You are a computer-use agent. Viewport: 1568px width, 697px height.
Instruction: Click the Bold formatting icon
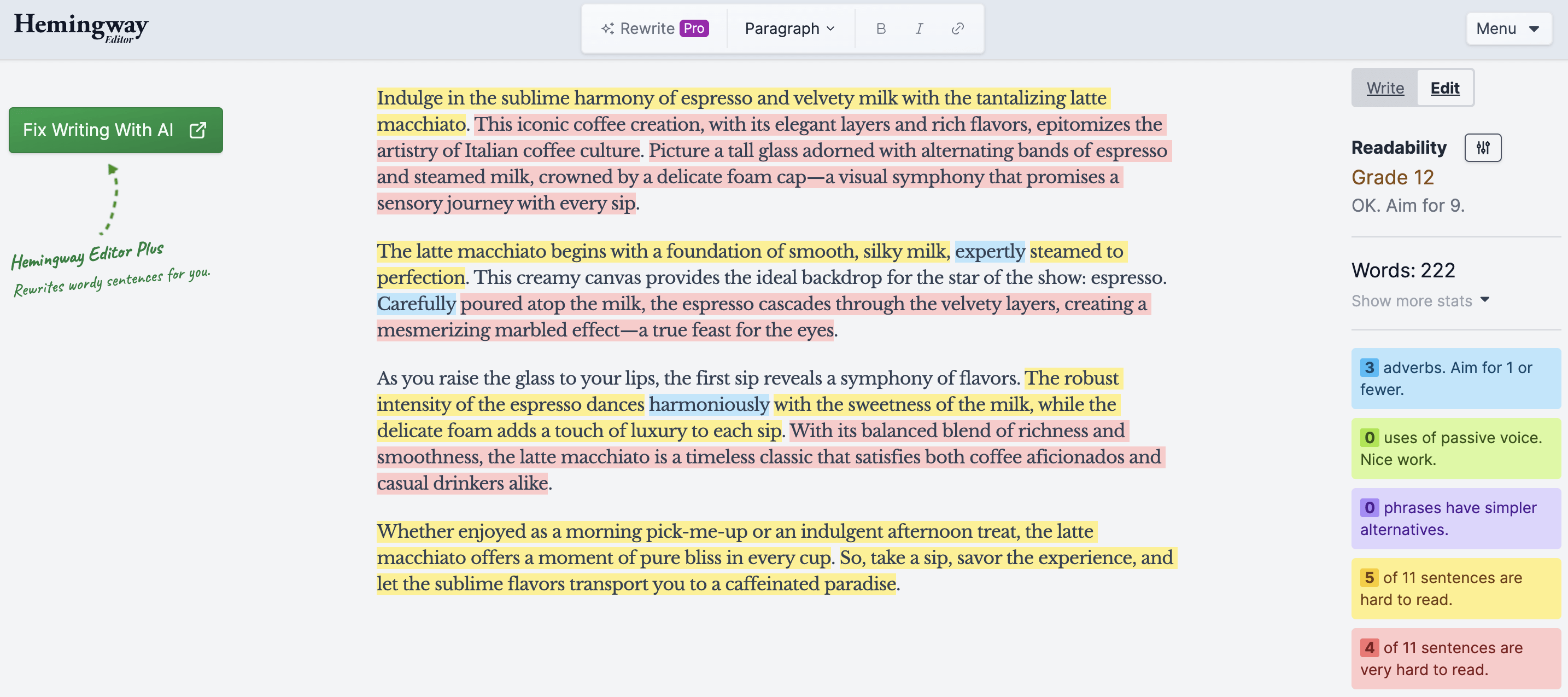click(x=880, y=28)
